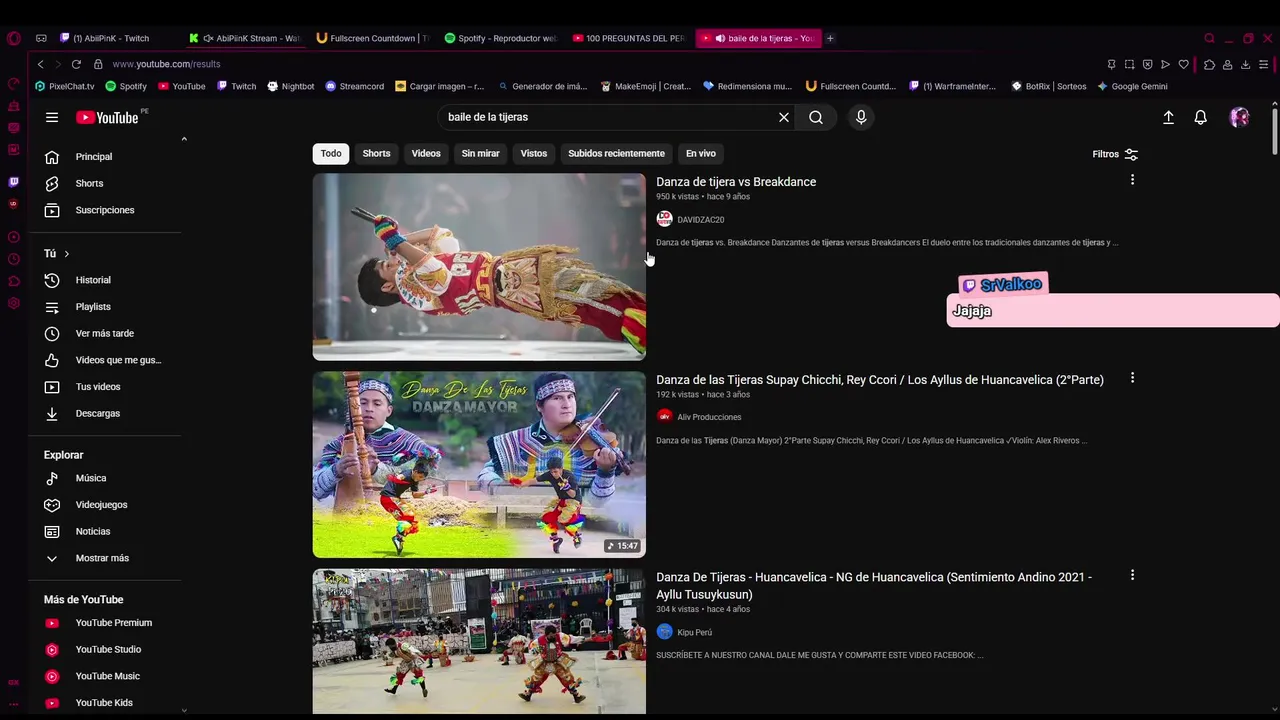Switch to AbiiPinK Twitch browser tab
This screenshot has height=720, width=1280.
(110, 38)
